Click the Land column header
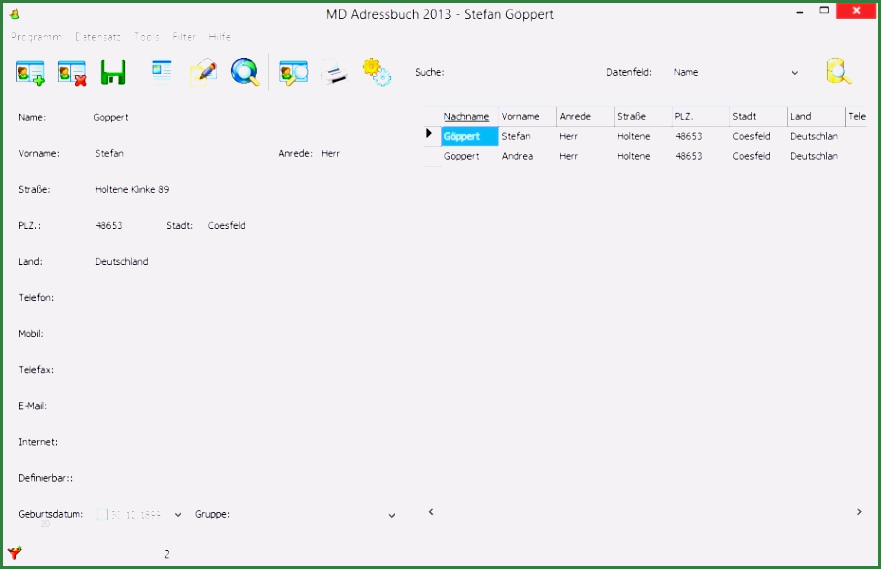The width and height of the screenshot is (881, 569). [x=816, y=116]
